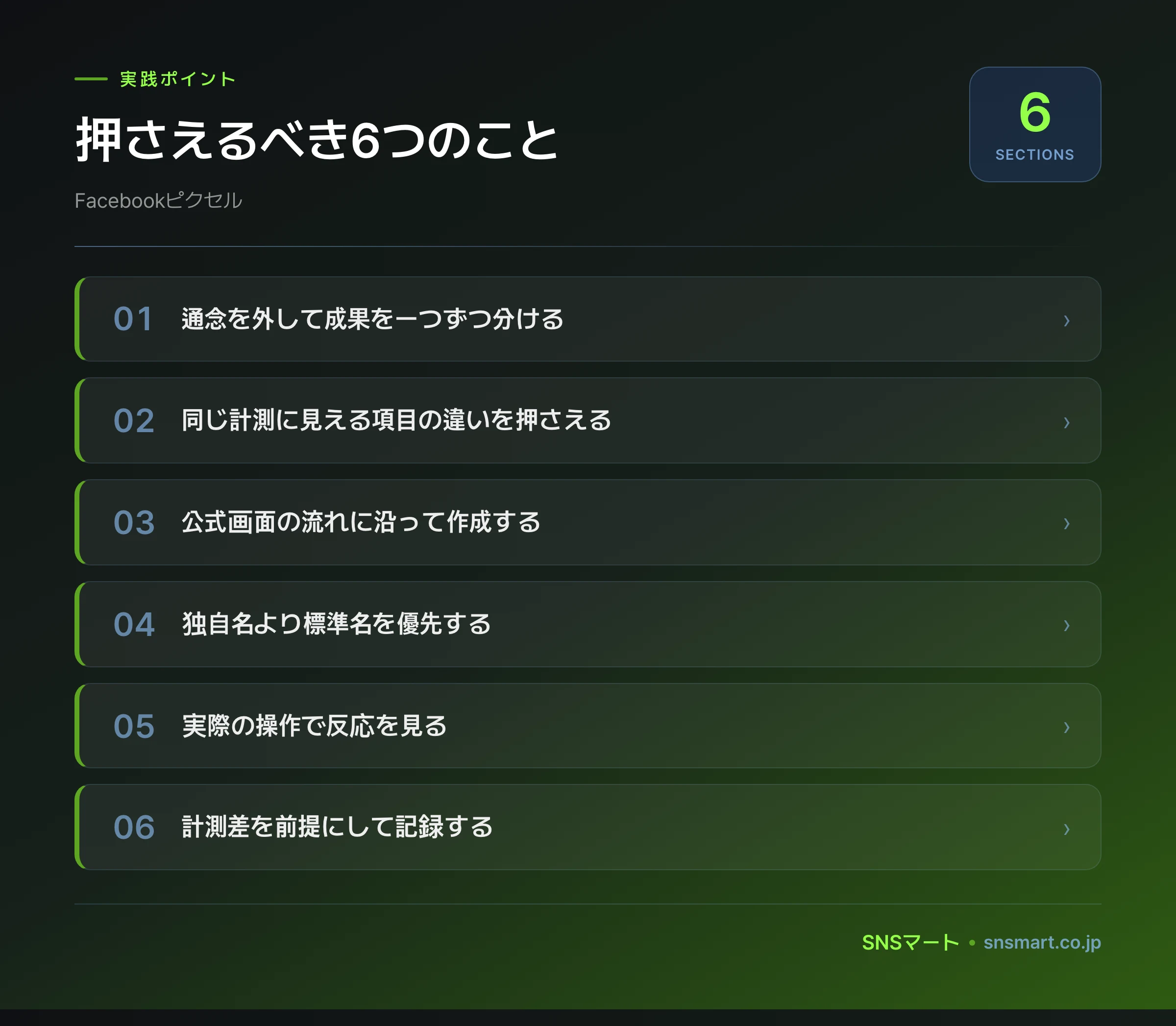Click the number 04 label

click(x=133, y=624)
